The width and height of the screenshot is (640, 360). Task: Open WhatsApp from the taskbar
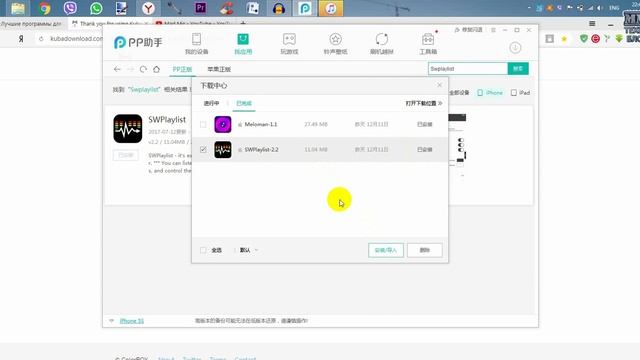[x=96, y=8]
